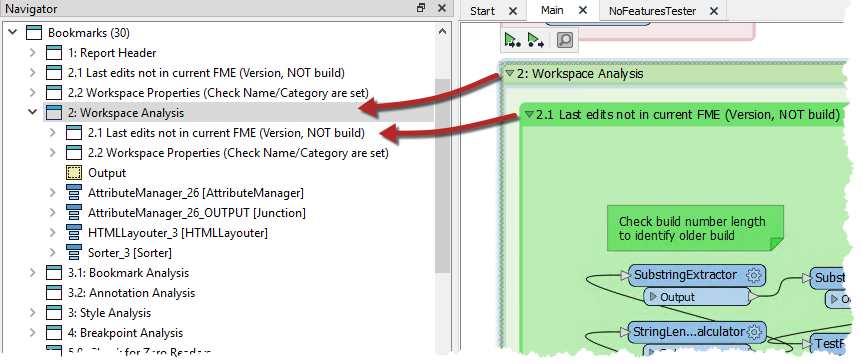Click bookmark icon beside 3.2: Annotation Analysis
Image resolution: width=862 pixels, height=364 pixels.
tap(54, 293)
